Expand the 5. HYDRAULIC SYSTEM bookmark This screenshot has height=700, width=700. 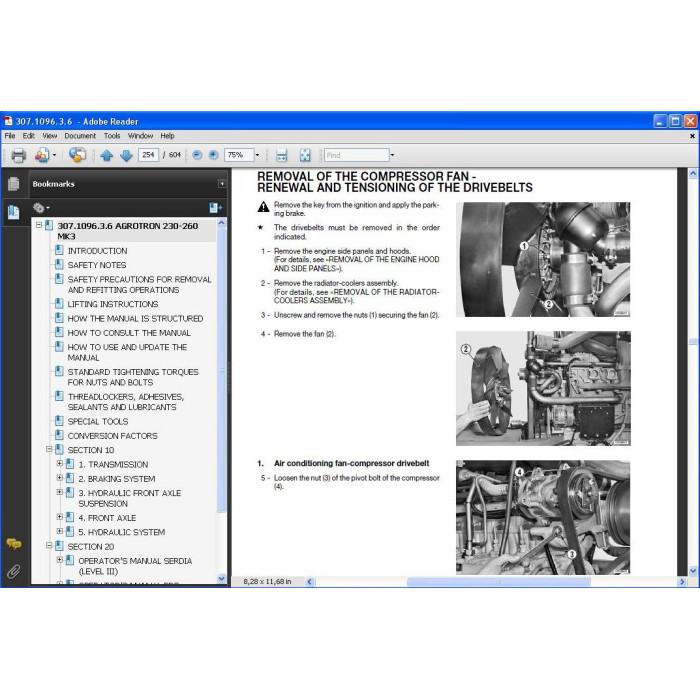(x=59, y=531)
